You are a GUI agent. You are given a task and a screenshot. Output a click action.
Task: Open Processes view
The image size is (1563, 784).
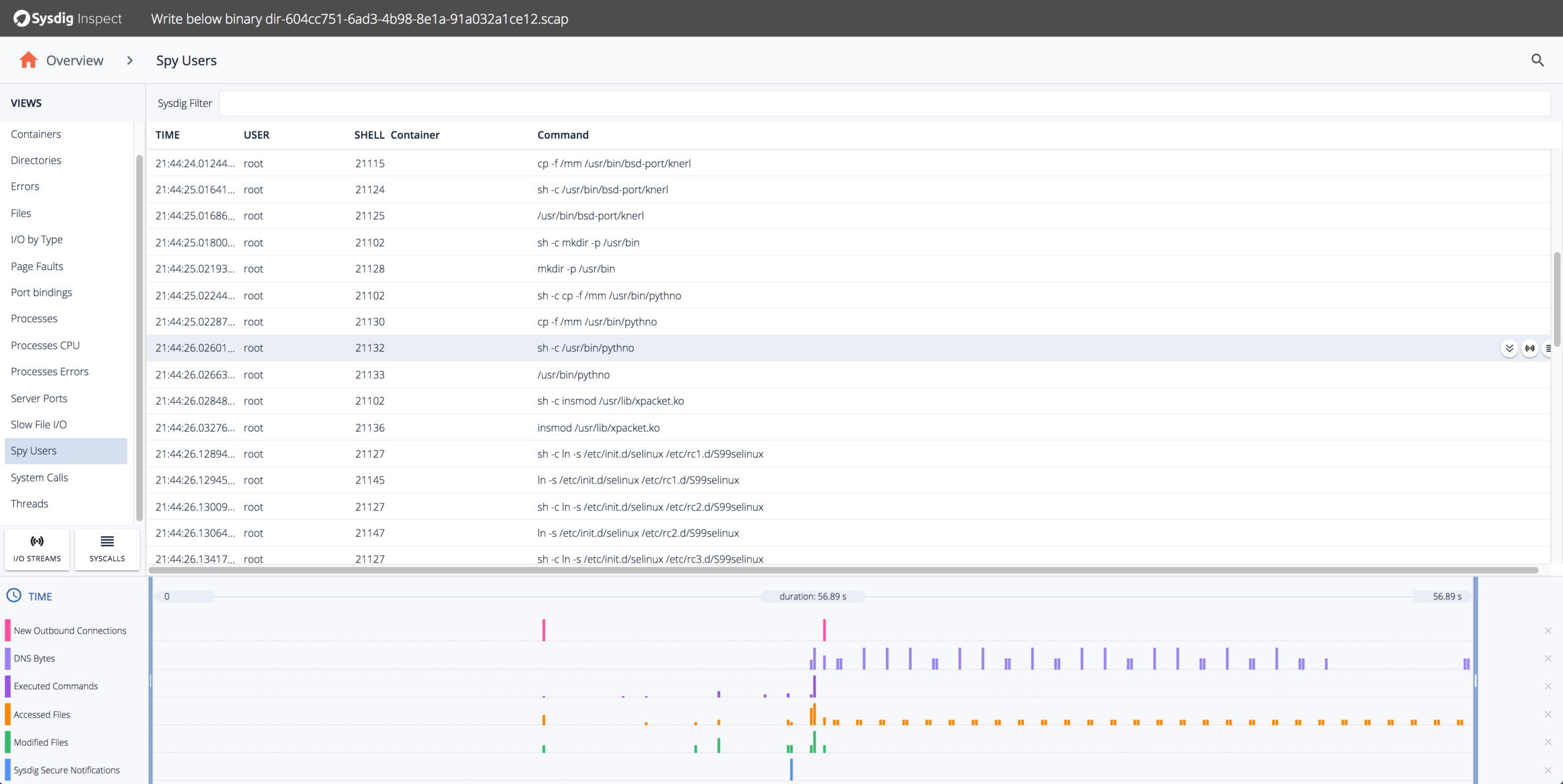(x=34, y=318)
